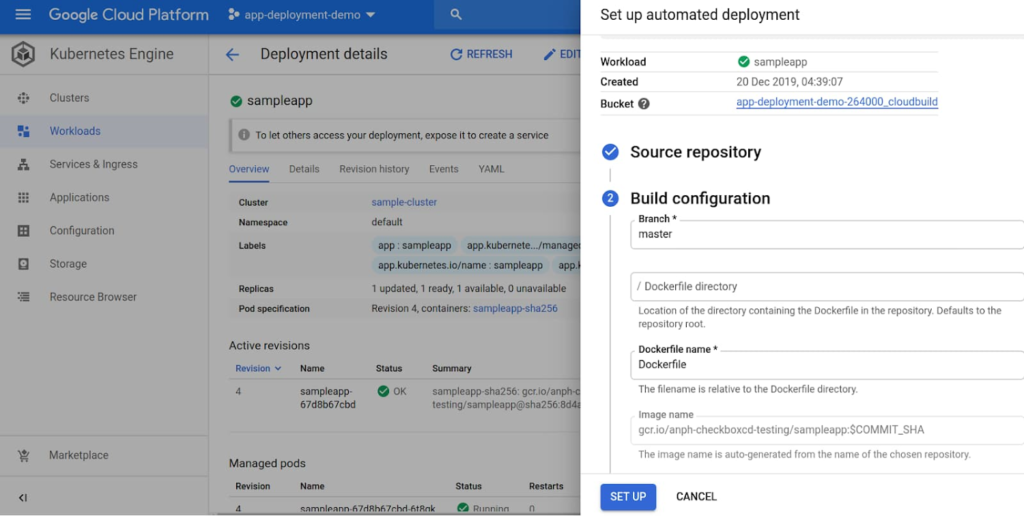Click the 'app : sampleapp' label chip
This screenshot has width=1024, height=516.
(415, 246)
